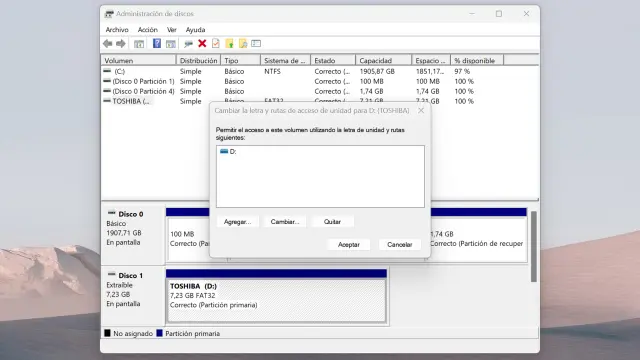This screenshot has width=640, height=360.
Task: Open the Acción menu
Action: (148, 30)
